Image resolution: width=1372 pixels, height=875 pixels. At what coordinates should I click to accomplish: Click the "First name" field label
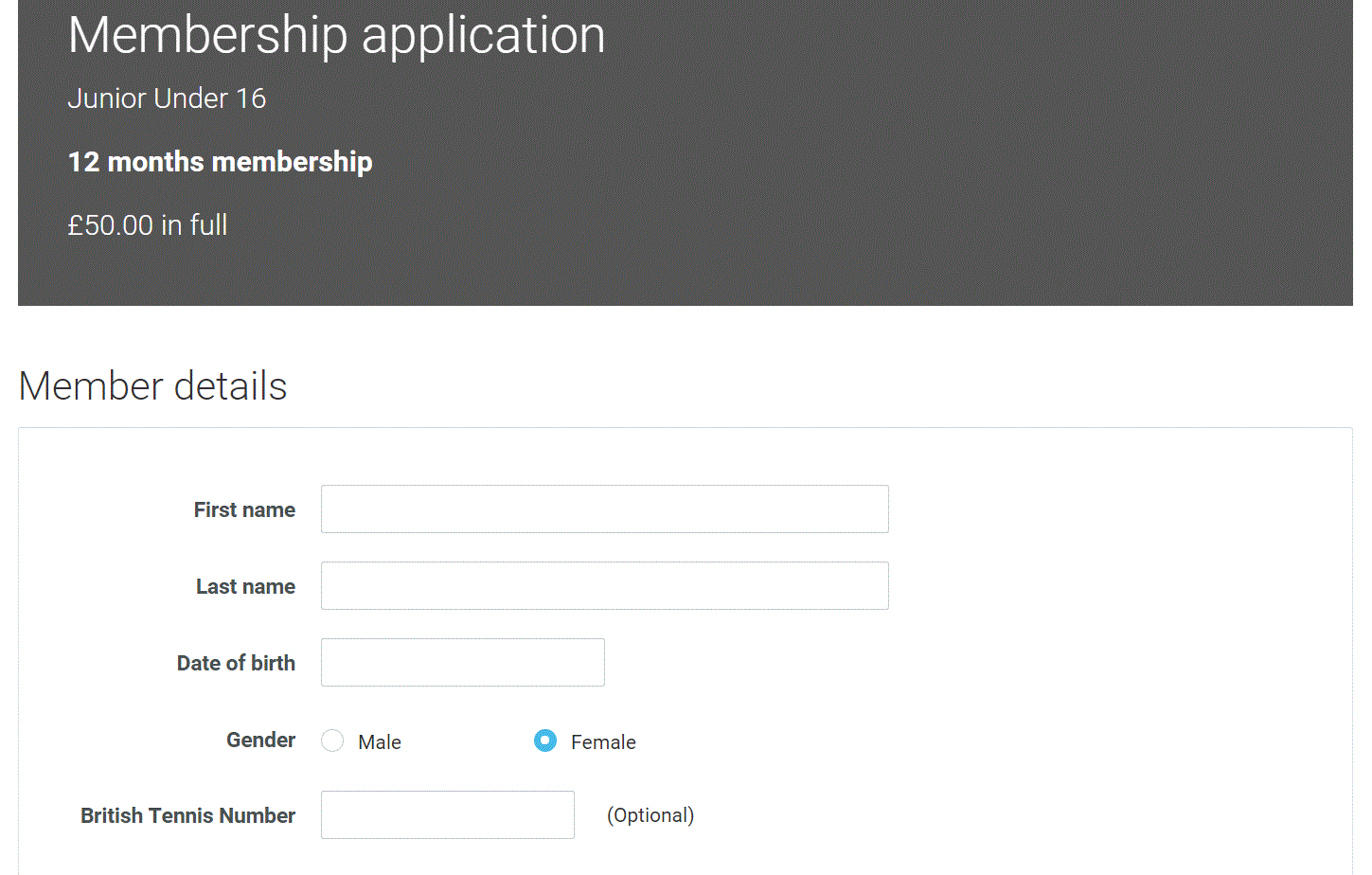click(x=244, y=510)
